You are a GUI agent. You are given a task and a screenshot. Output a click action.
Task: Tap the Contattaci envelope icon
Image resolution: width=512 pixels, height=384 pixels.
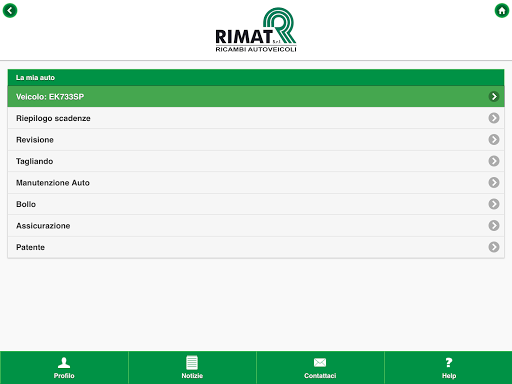[320, 362]
